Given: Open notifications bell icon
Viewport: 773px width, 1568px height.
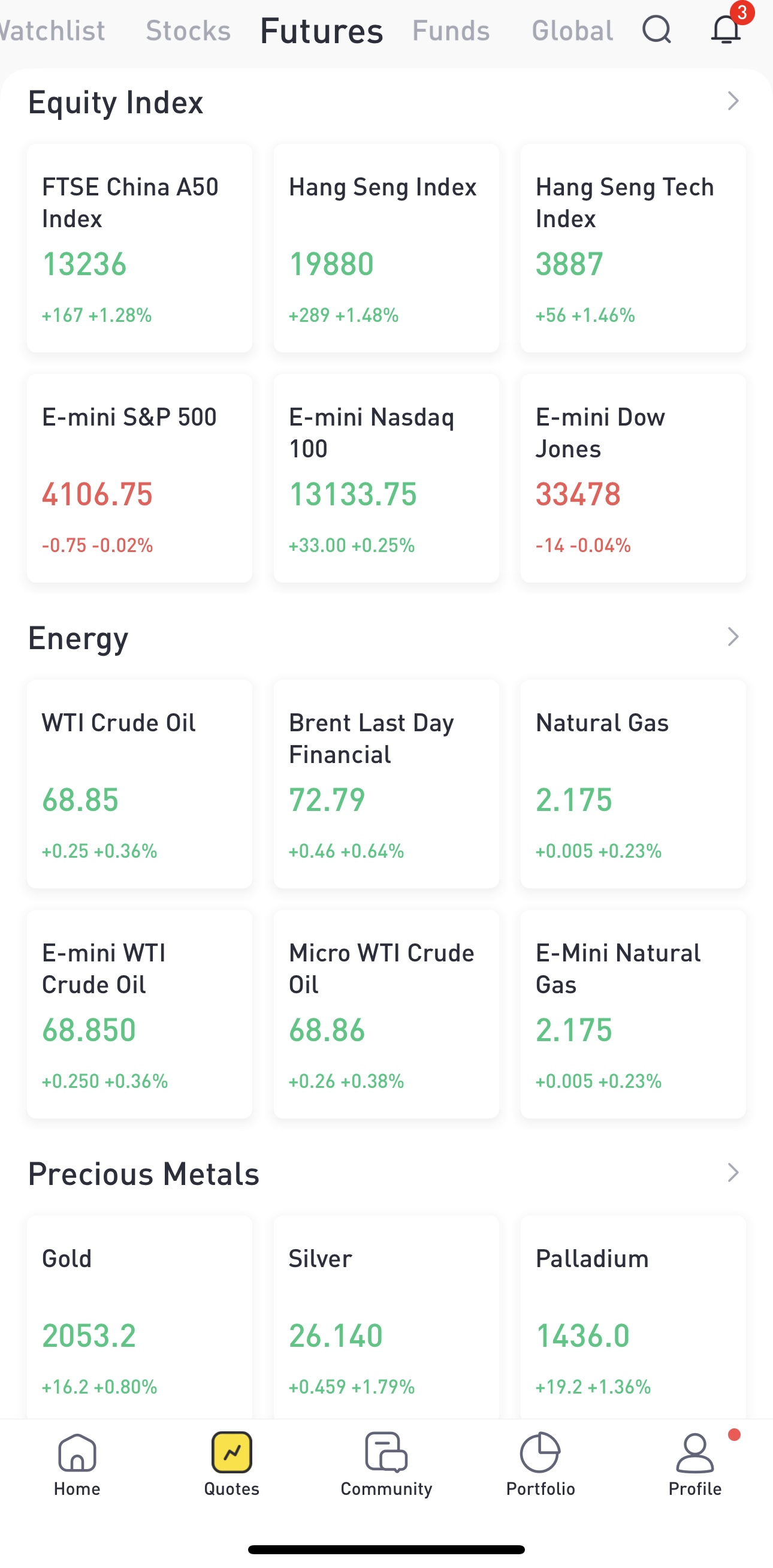Looking at the screenshot, I should pos(726,29).
